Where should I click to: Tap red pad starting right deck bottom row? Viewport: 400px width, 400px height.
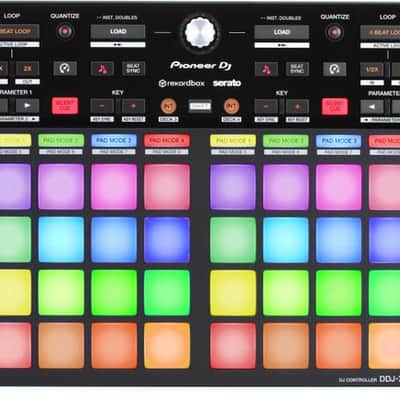coord(233,346)
